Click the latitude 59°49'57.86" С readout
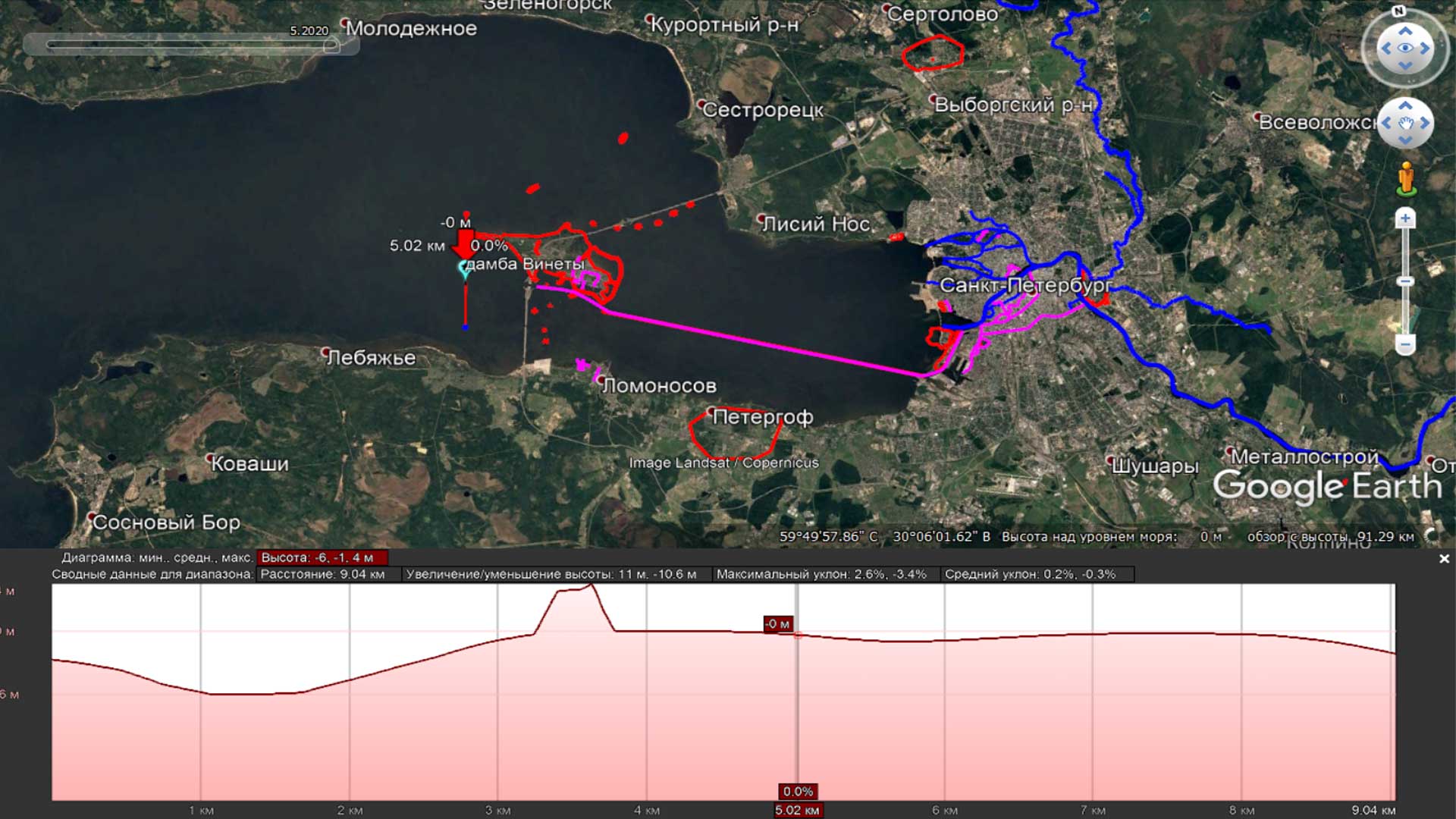Image resolution: width=1456 pixels, height=819 pixels. point(828,537)
